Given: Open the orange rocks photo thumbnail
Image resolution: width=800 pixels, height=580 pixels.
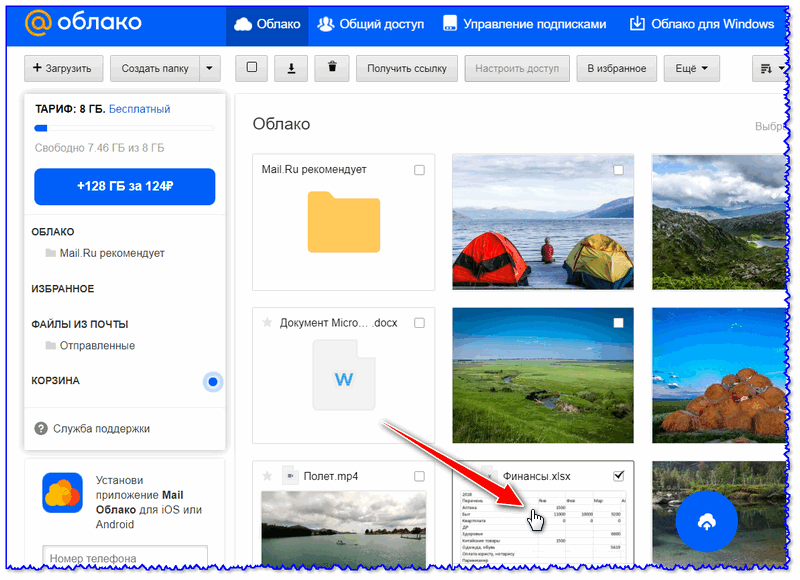Looking at the screenshot, I should 718,375.
